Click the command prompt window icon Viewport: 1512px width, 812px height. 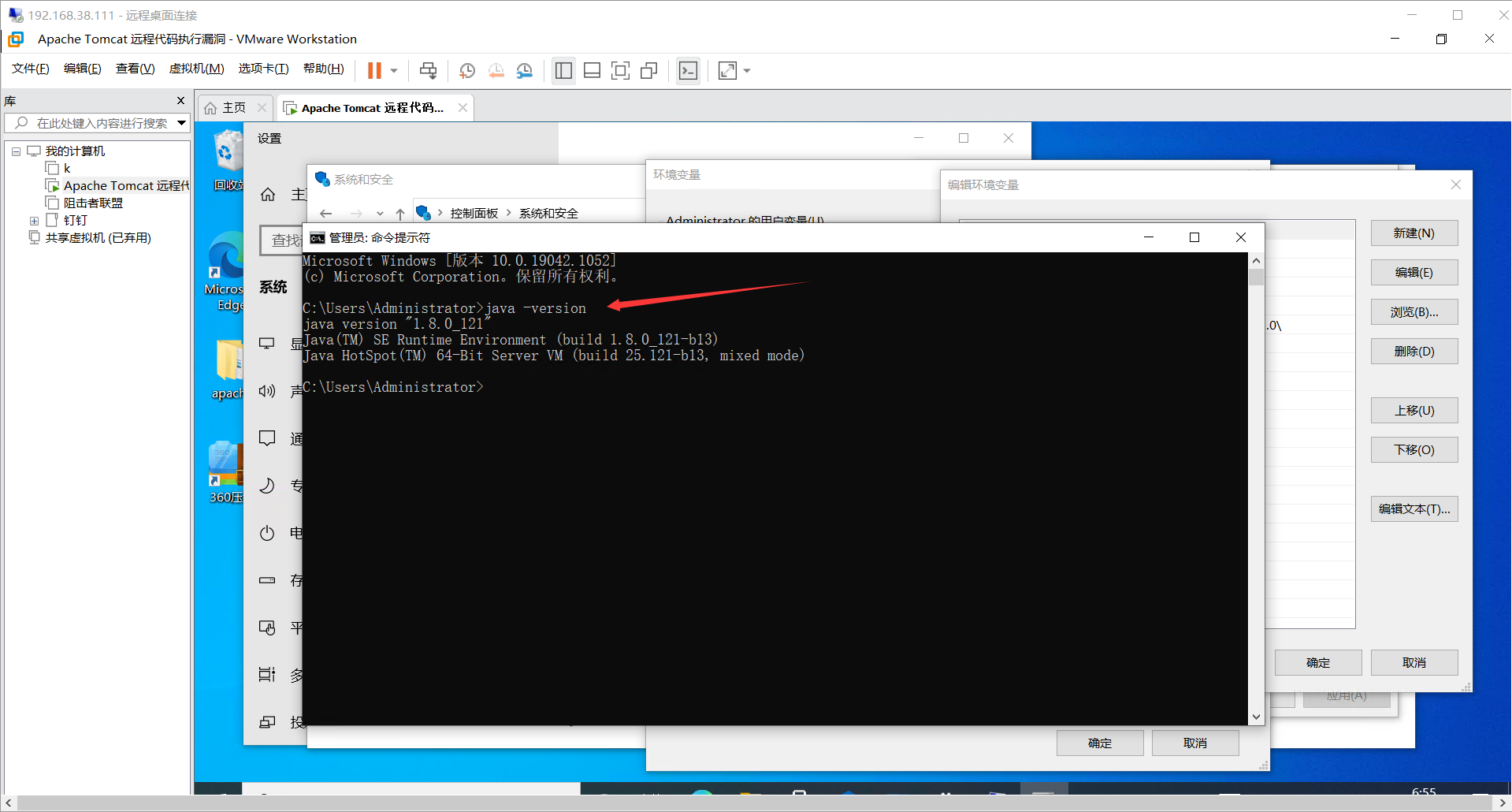point(318,238)
